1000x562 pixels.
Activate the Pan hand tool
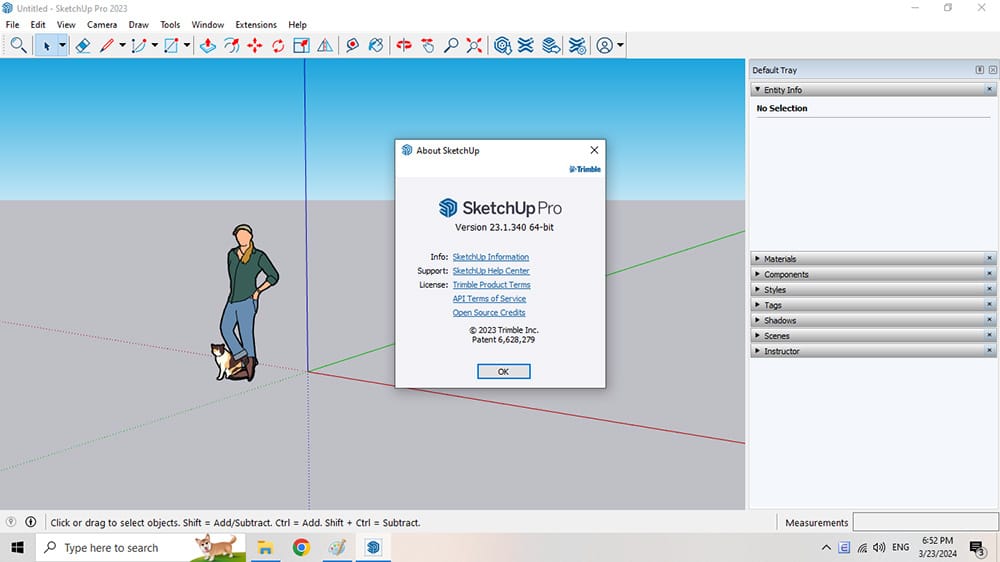(x=427, y=45)
